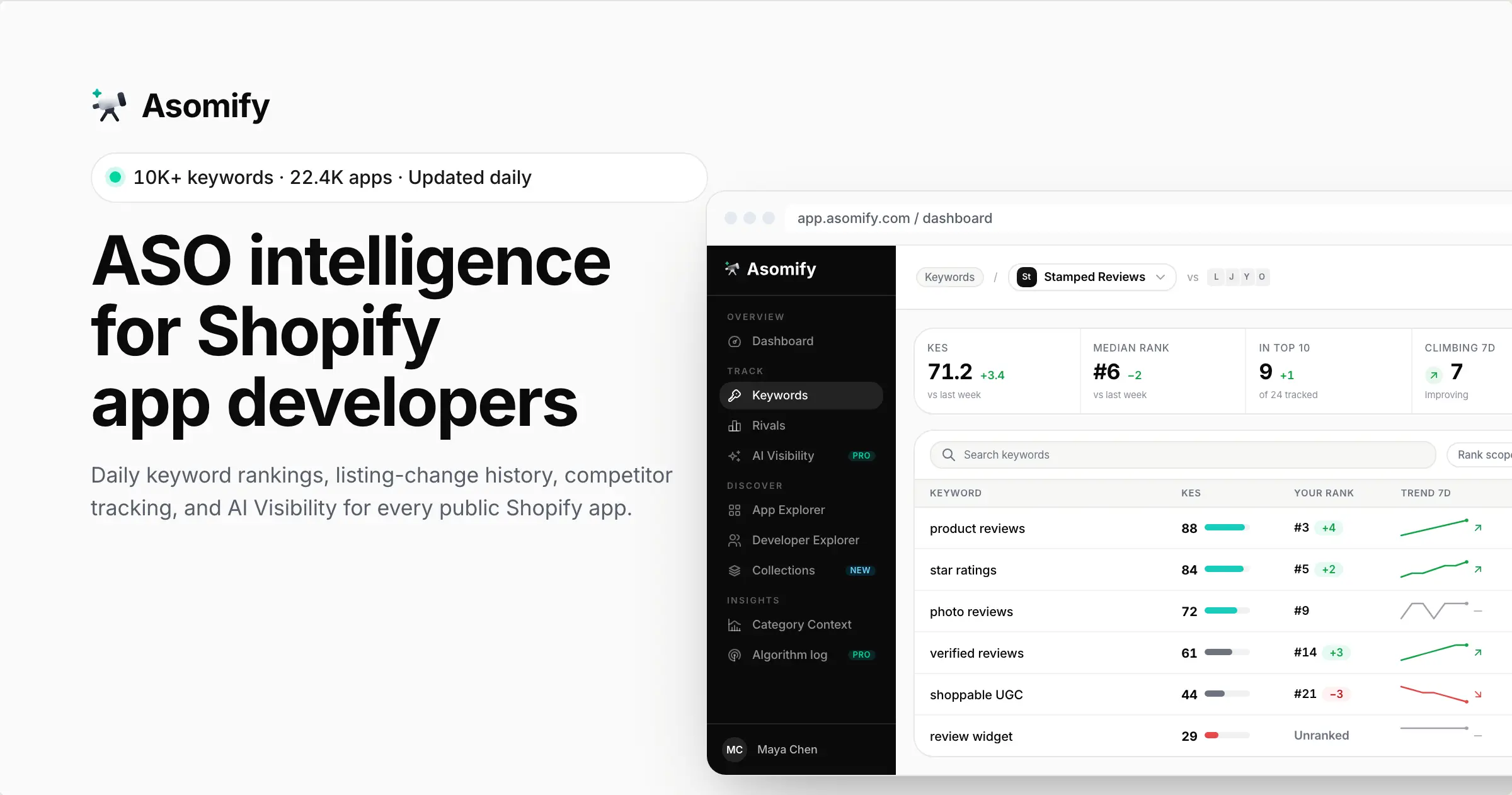
Task: Click the photo reviews trend sparkline
Action: [x=1435, y=611]
